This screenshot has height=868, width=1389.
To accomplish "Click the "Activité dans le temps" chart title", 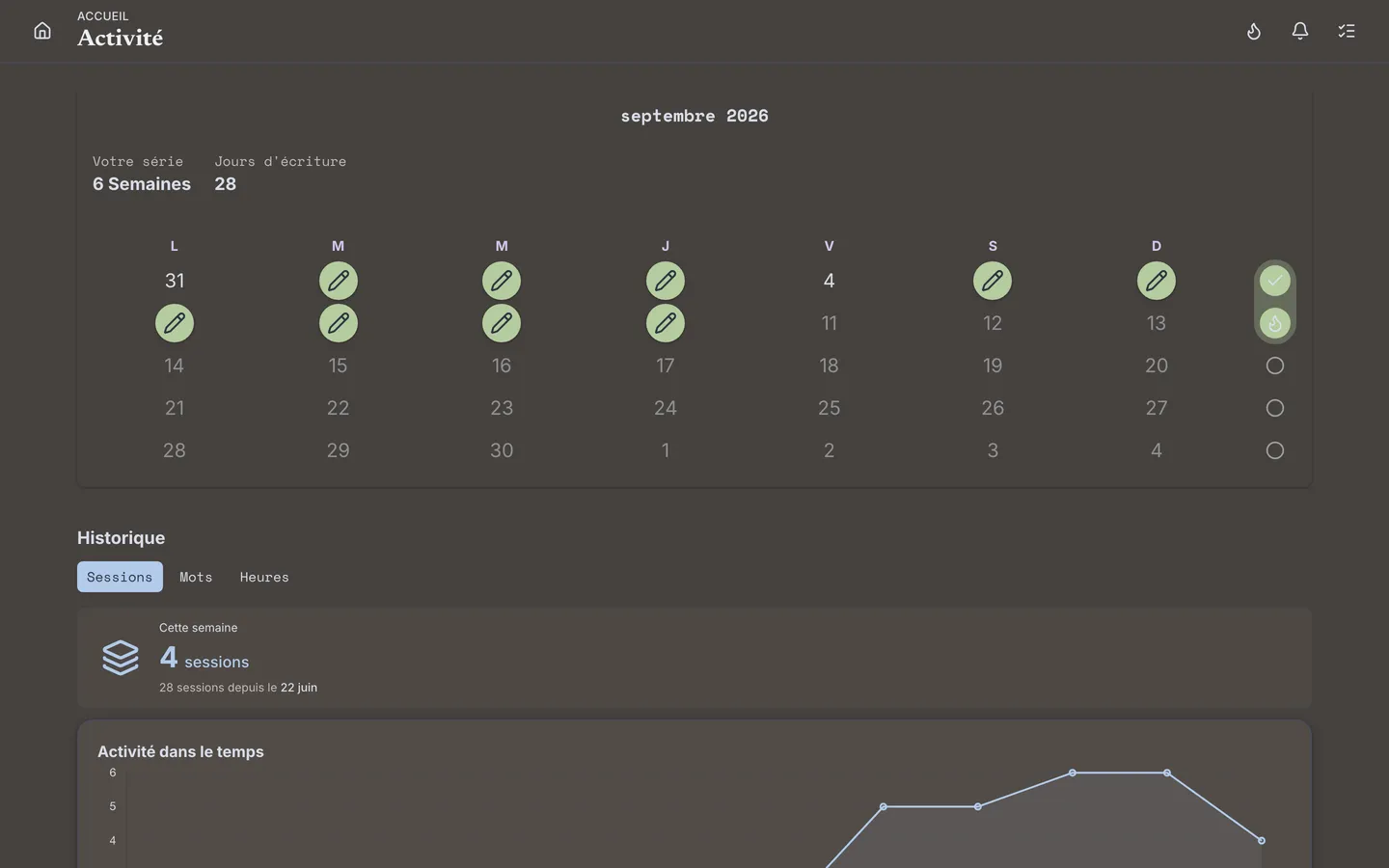I will pyautogui.click(x=180, y=751).
